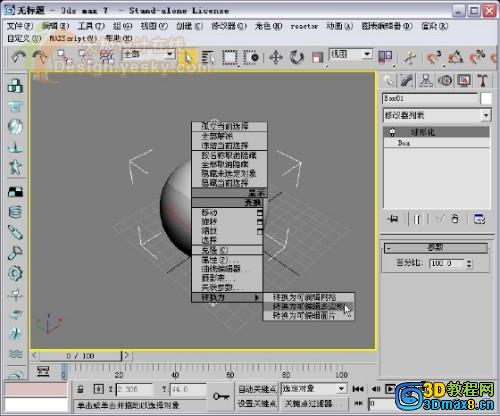Toggle the Percent Snap icon
The image size is (500, 416).
[477, 57]
